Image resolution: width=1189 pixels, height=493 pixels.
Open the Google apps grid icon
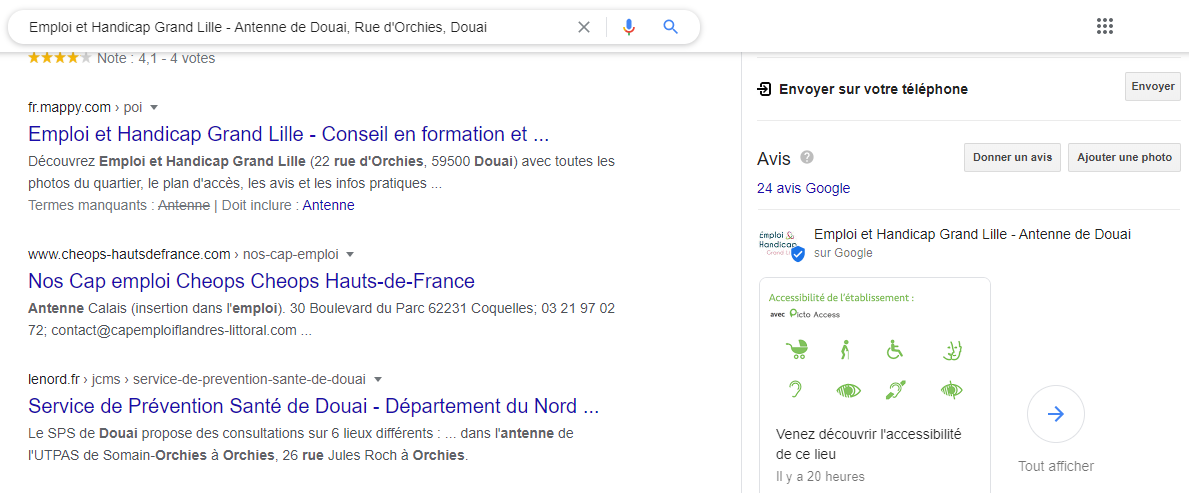click(1105, 27)
